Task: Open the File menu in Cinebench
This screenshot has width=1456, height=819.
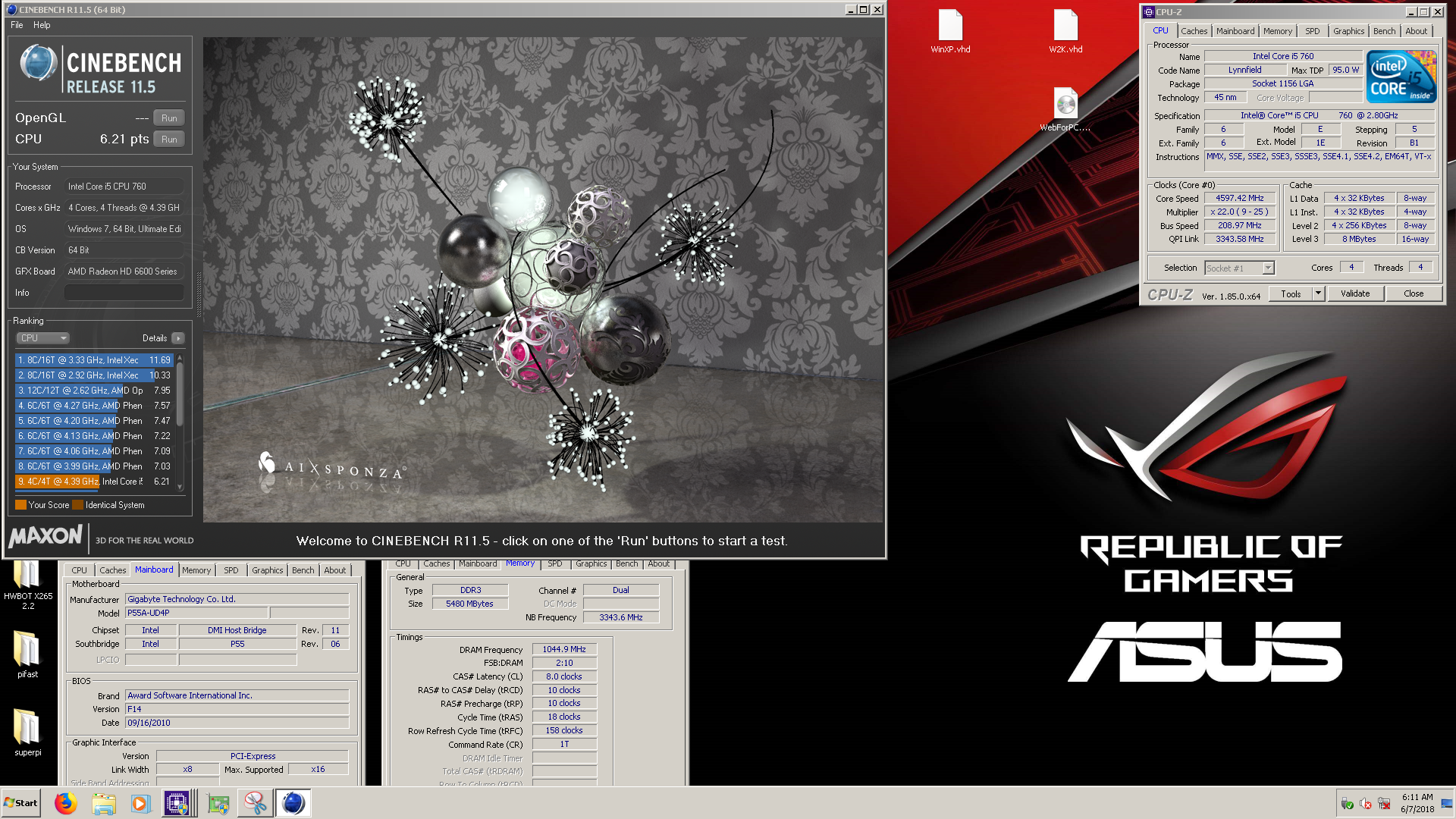Action: [17, 25]
